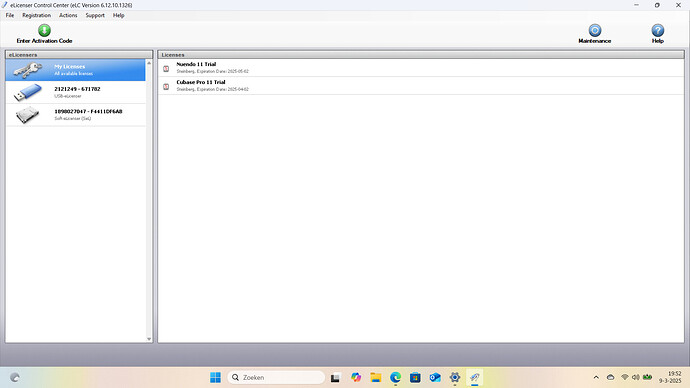Open Task View on the taskbar
The height and width of the screenshot is (388, 690).
[335, 377]
